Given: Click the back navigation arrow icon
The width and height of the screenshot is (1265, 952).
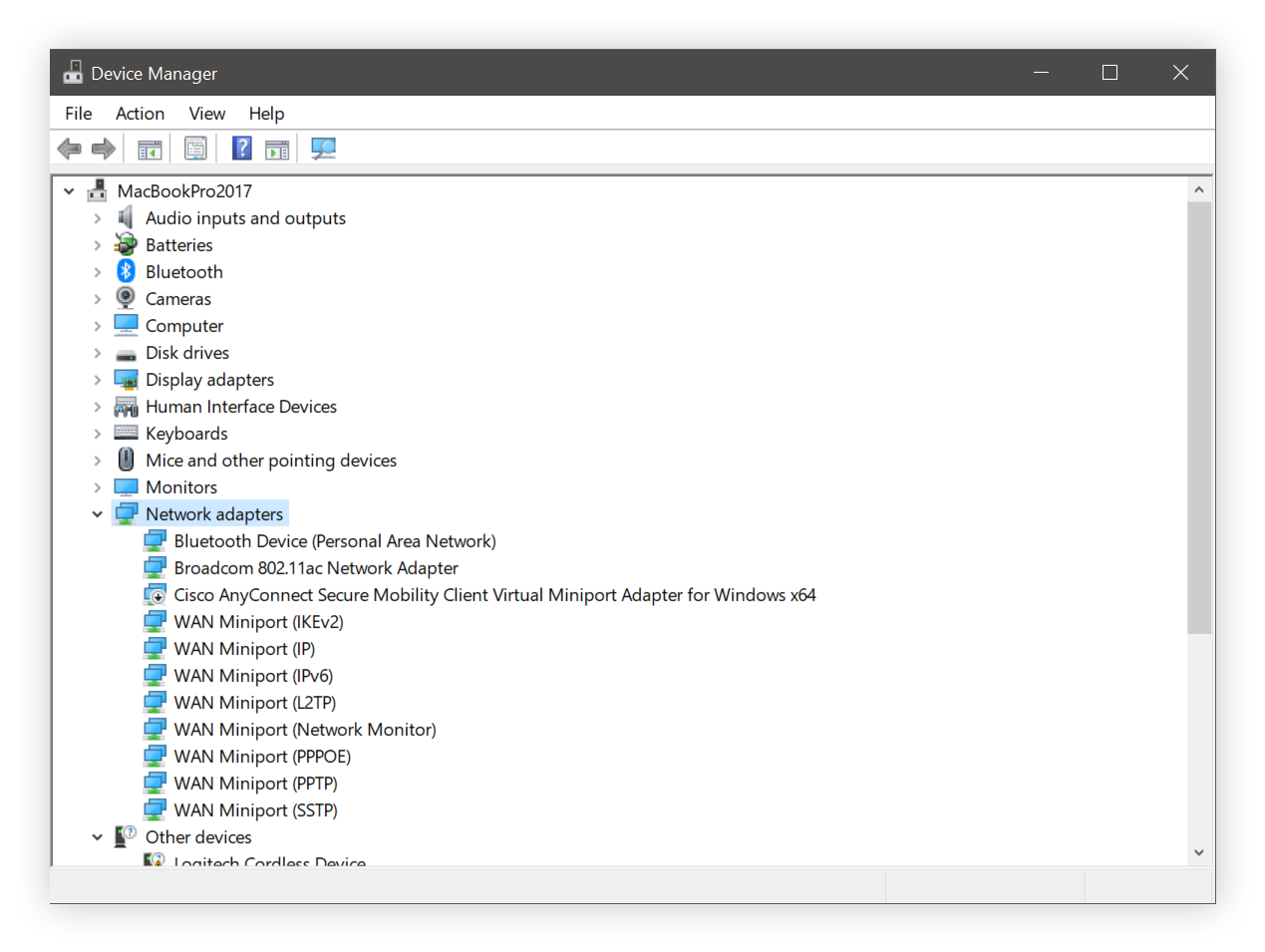Looking at the screenshot, I should click(x=69, y=148).
